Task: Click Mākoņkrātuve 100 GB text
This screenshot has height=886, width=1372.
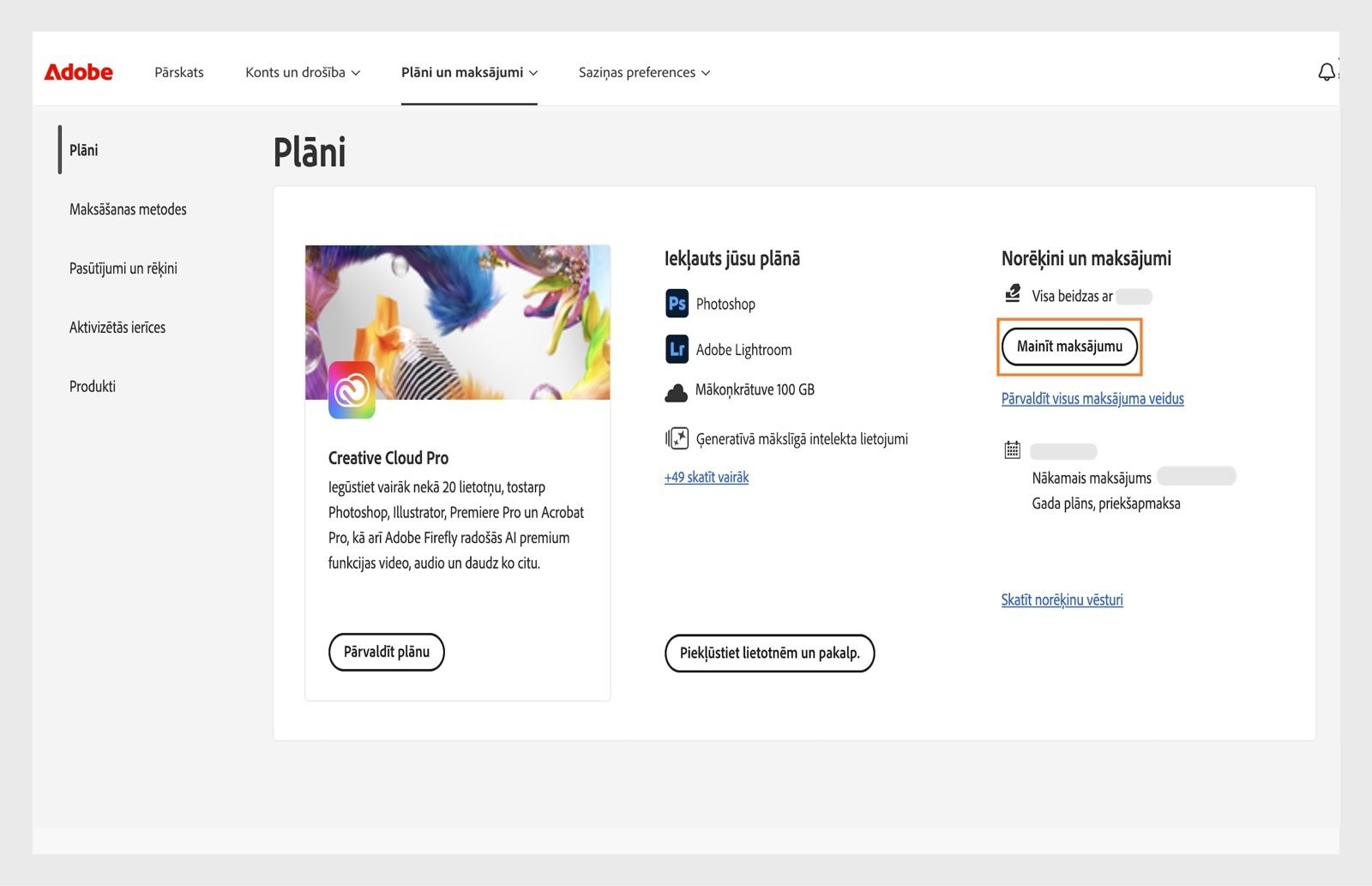Action: coord(755,389)
